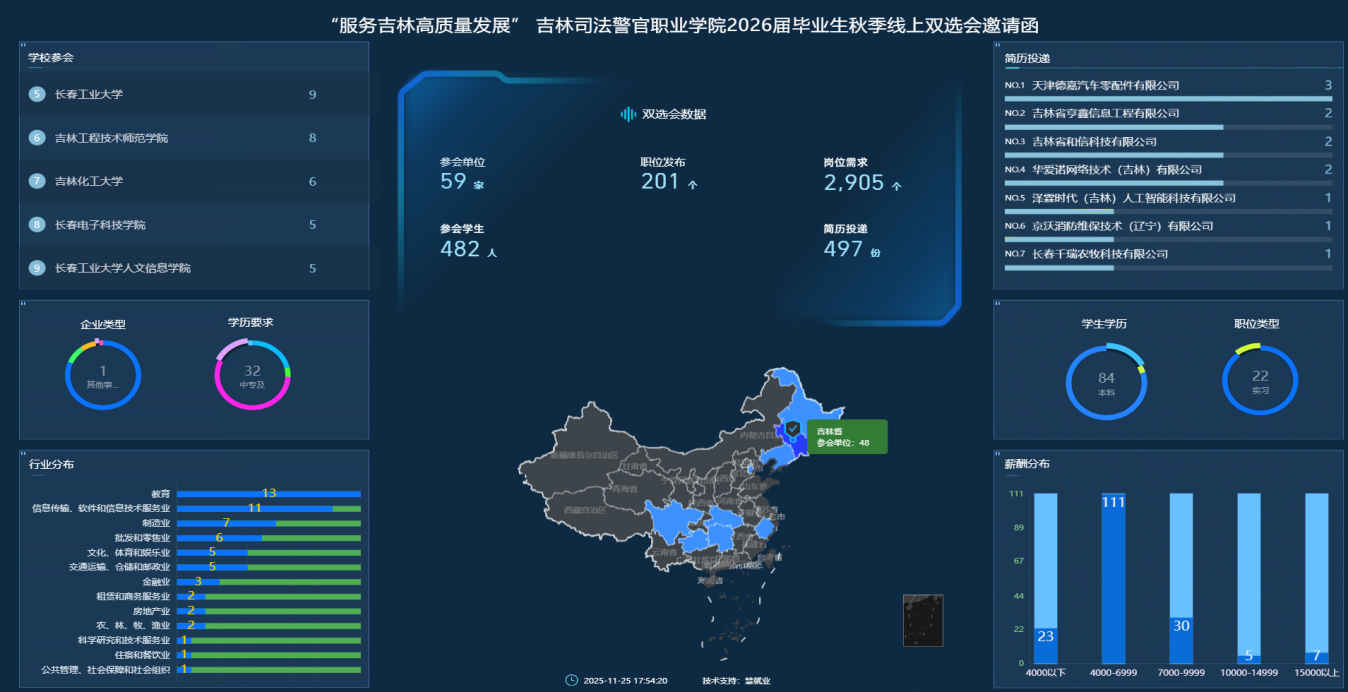Click rank badge 6 for 吉林工程技术师范学院
The width and height of the screenshot is (1348, 692).
pyautogui.click(x=38, y=138)
